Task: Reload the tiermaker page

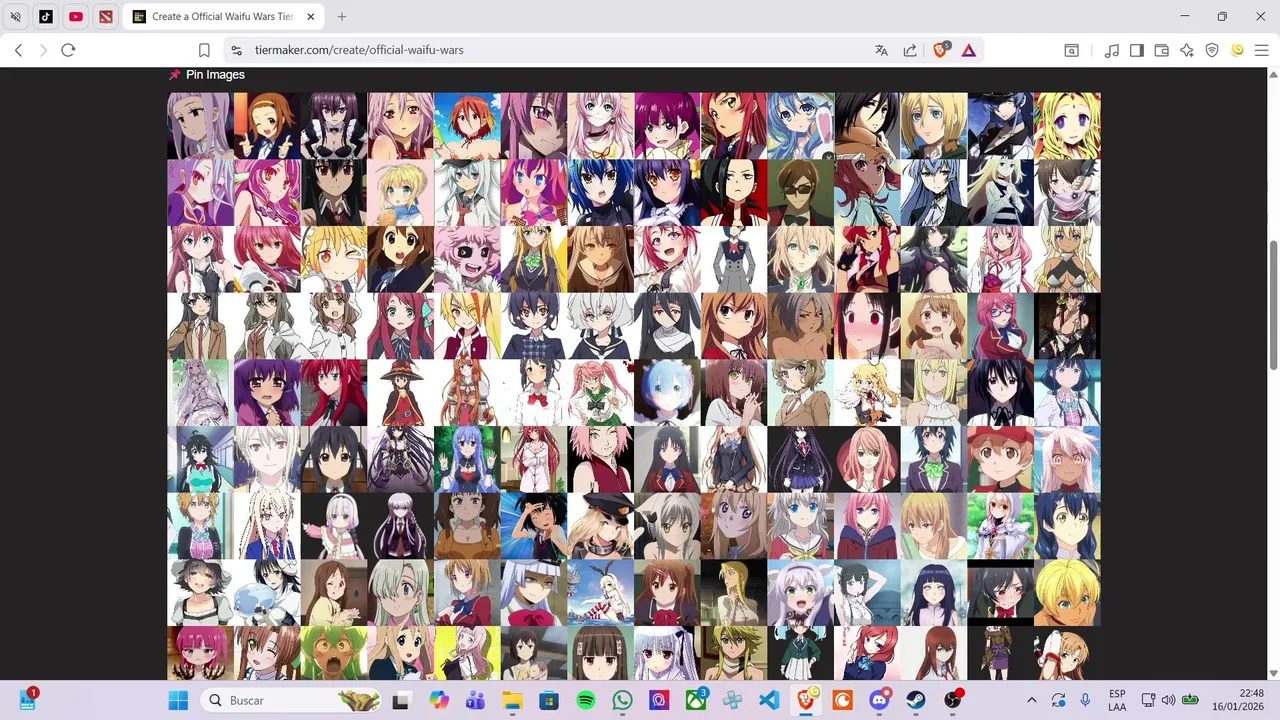Action: (68, 50)
